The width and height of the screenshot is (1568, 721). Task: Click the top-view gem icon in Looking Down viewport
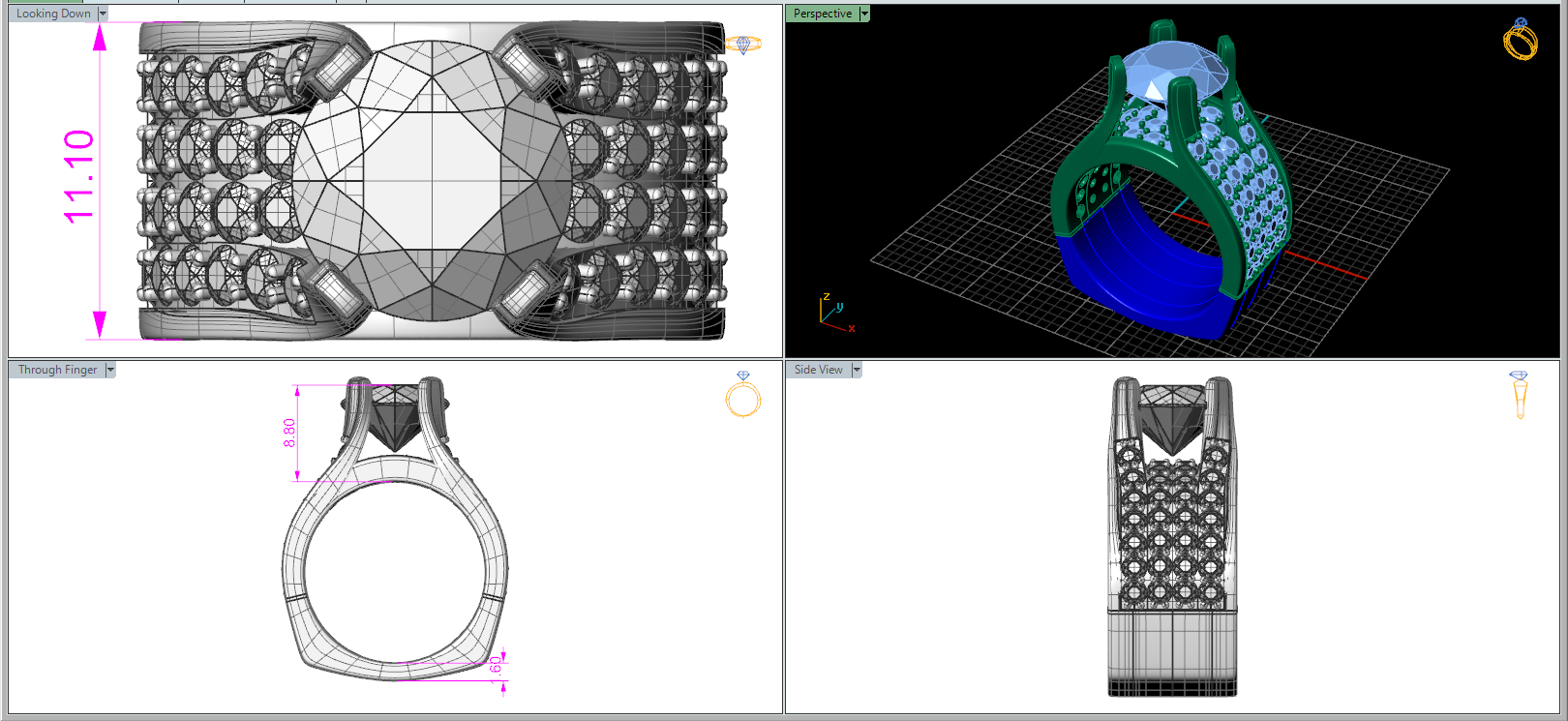(743, 45)
